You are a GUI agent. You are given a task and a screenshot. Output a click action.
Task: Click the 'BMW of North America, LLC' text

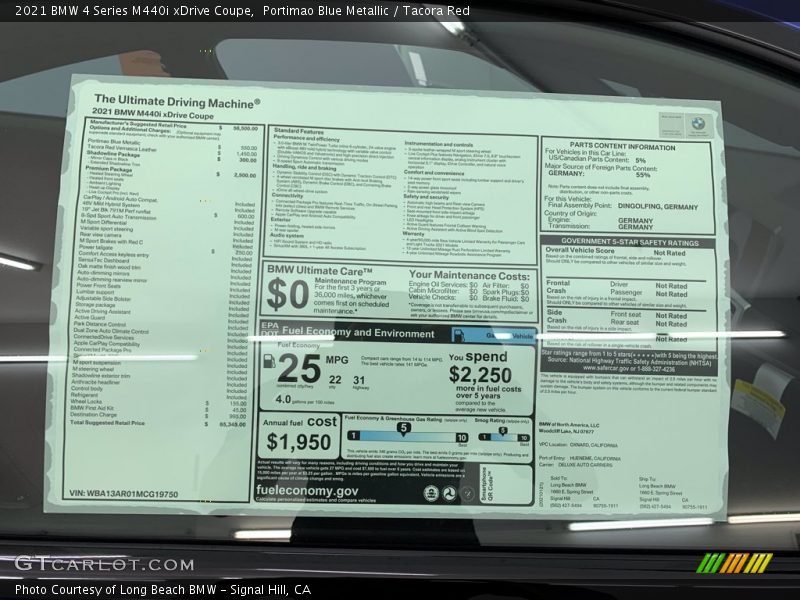coord(569,424)
